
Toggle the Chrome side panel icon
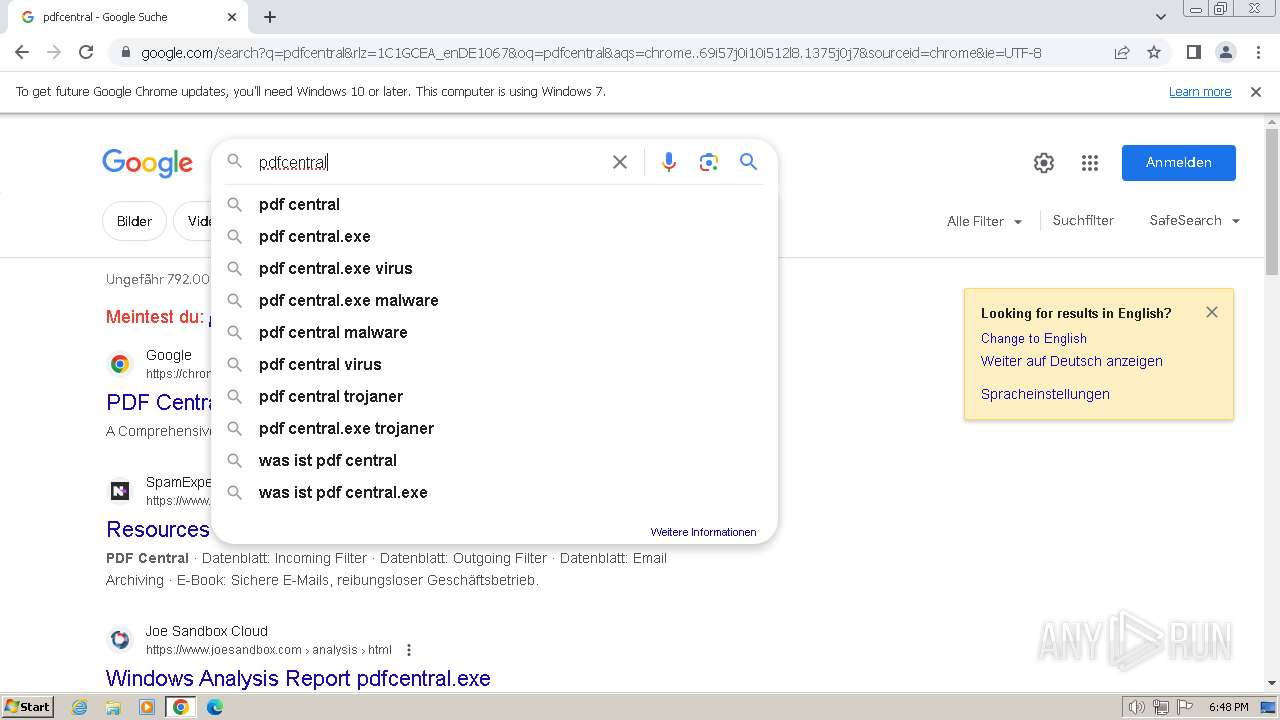1193,52
